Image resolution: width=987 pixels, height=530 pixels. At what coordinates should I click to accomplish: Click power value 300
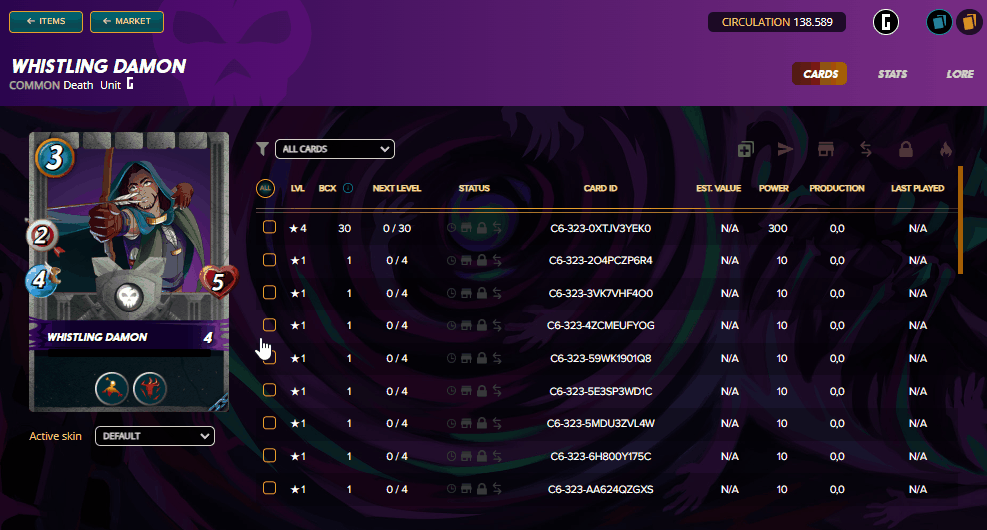point(777,228)
